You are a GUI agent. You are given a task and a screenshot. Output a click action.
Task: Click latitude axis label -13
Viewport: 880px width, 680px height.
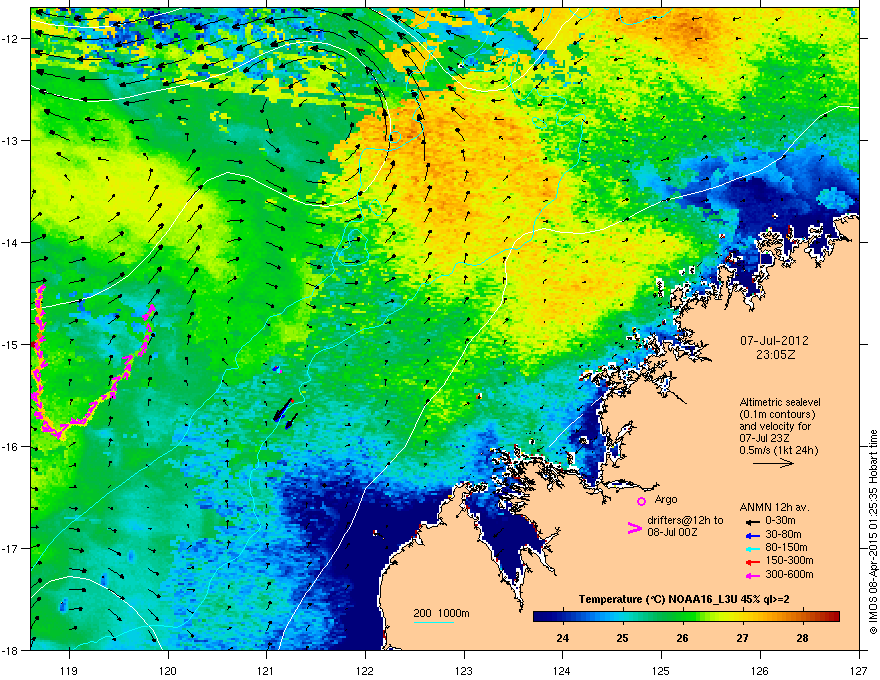11,140
